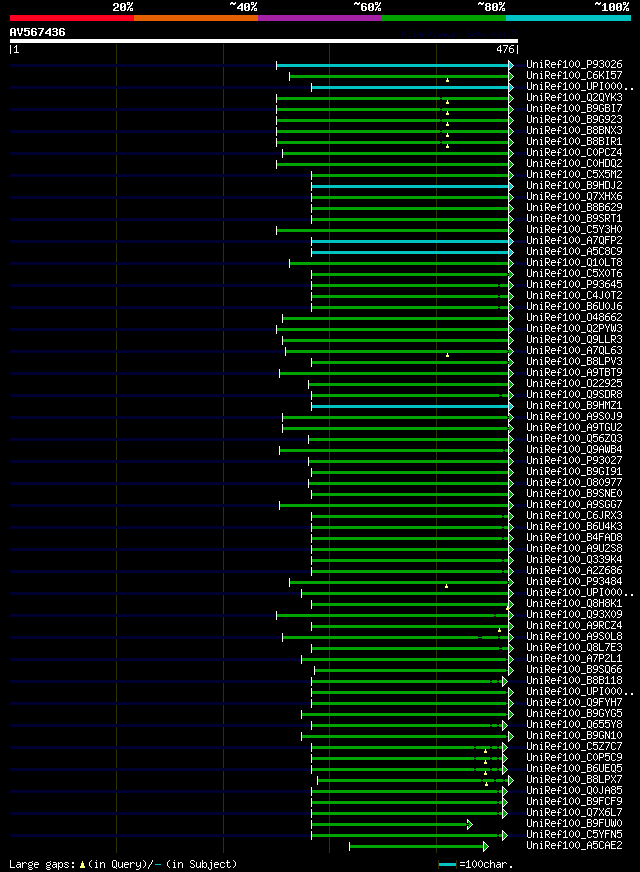Select the UniRef100_A7QFP2 label
Screen dimensions: 640x872
click(574, 240)
